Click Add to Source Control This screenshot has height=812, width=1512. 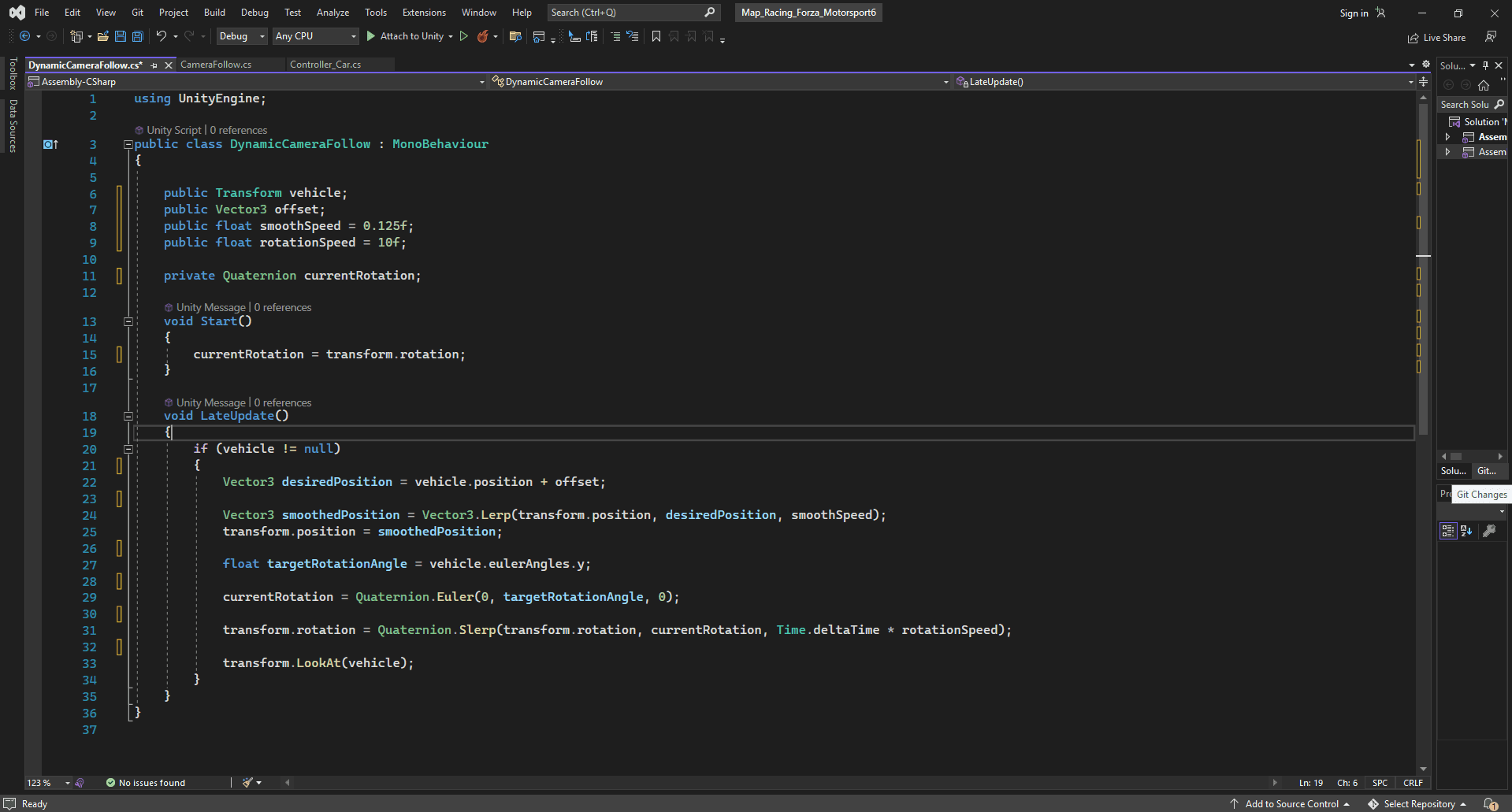1291,804
